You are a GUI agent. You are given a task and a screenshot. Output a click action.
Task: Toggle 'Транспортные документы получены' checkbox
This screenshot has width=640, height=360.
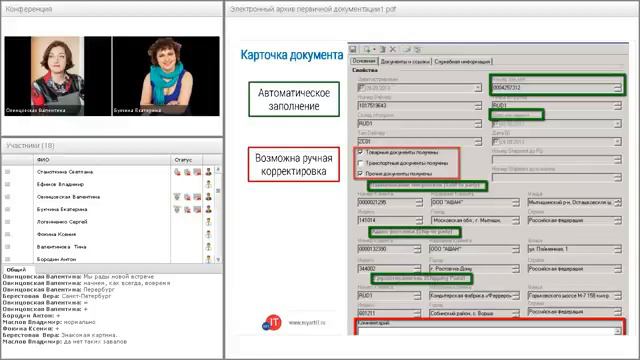pyautogui.click(x=360, y=163)
